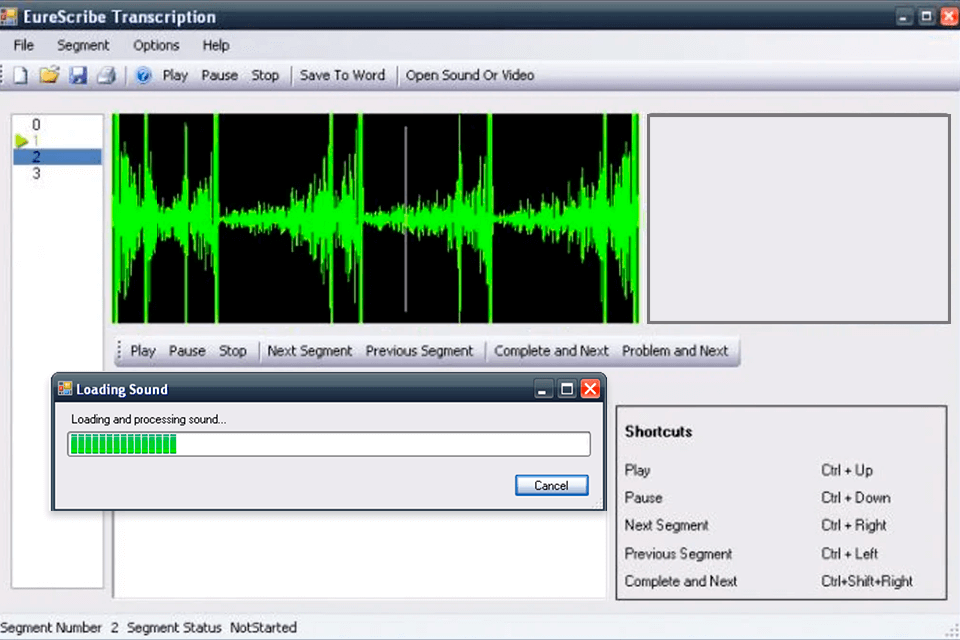Click 'Previous Segment' in the Shortcuts panel
This screenshot has width=960, height=640.
coord(678,554)
